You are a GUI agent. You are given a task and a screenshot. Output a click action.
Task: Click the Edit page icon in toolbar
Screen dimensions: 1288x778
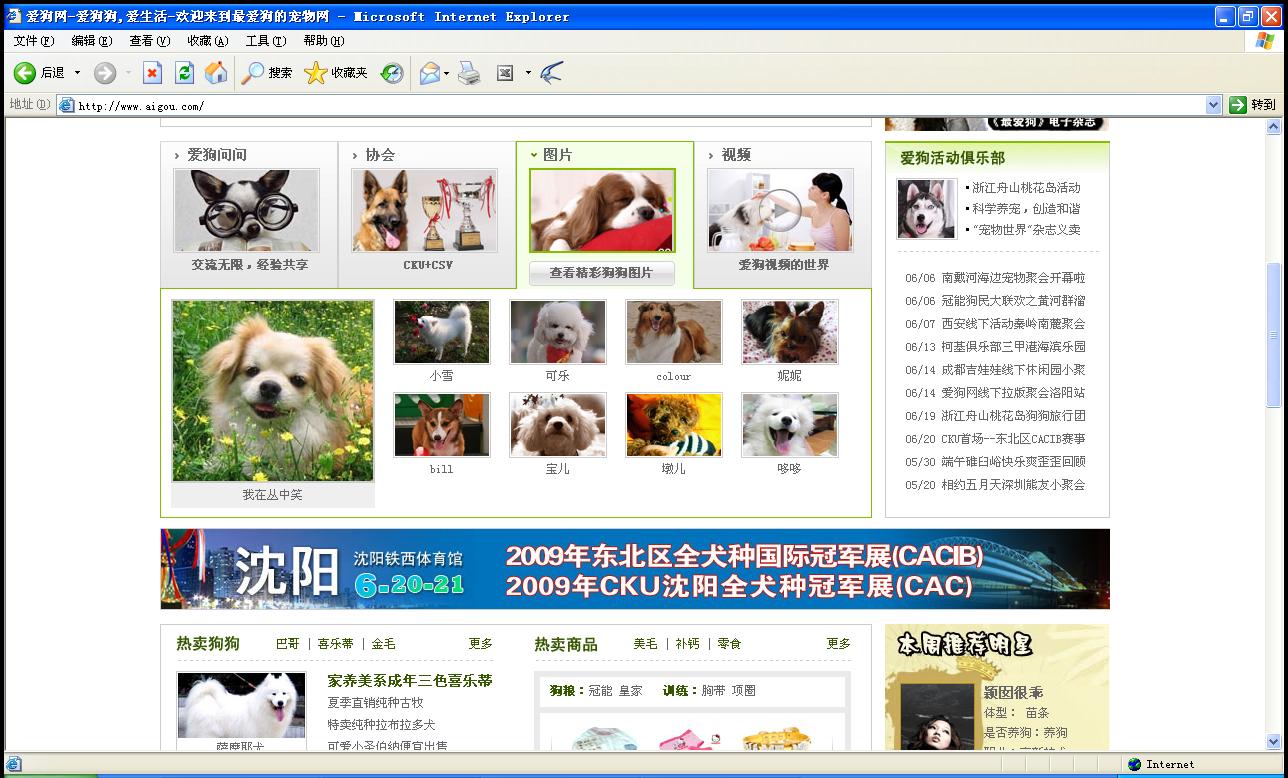(x=505, y=72)
